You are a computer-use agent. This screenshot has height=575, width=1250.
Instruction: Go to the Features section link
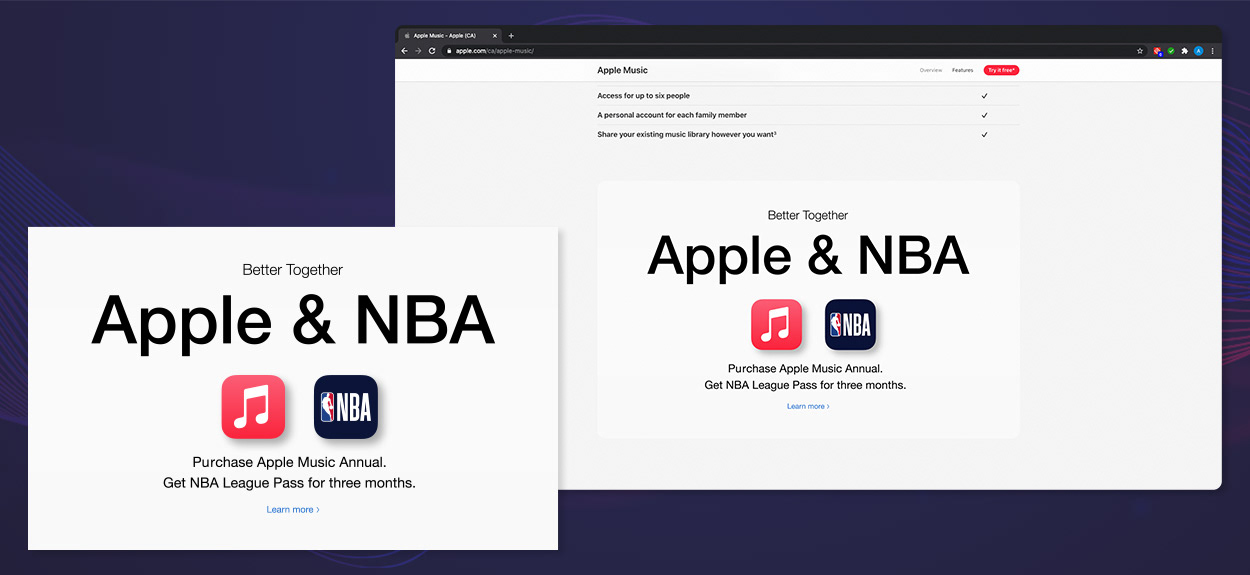tap(962, 71)
